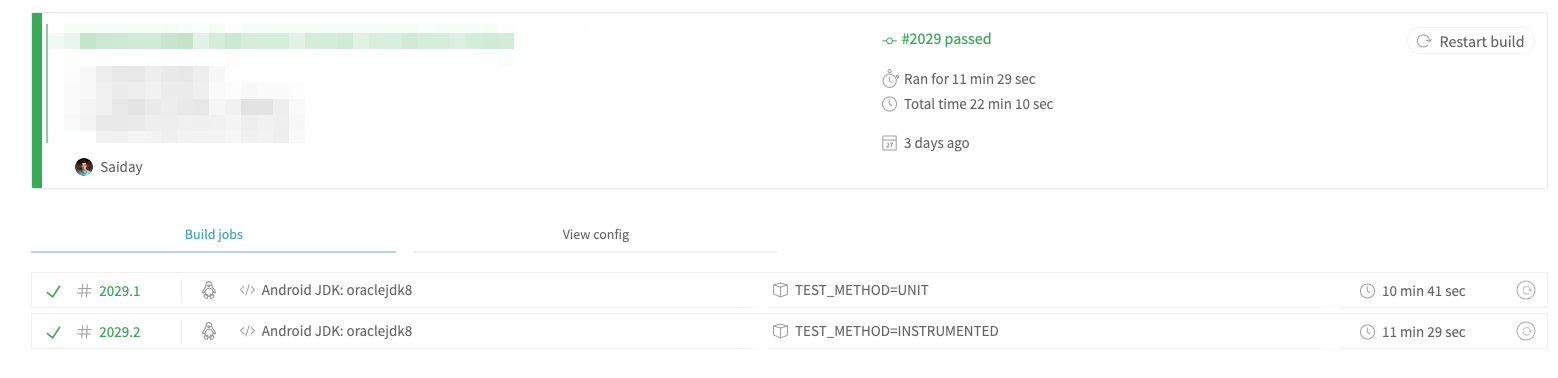Open the View config tab

(x=596, y=235)
